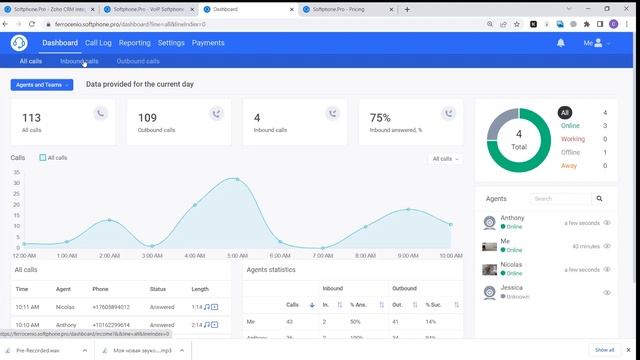
Task: Open details icon for Anthony 10:10 AM call
Action: [x=215, y=325]
